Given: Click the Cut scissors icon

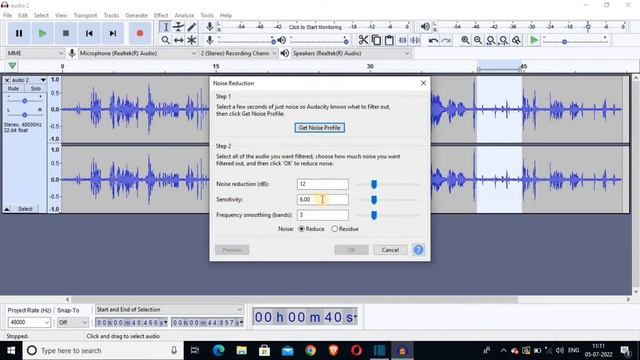Looking at the screenshot, I should pos(363,40).
